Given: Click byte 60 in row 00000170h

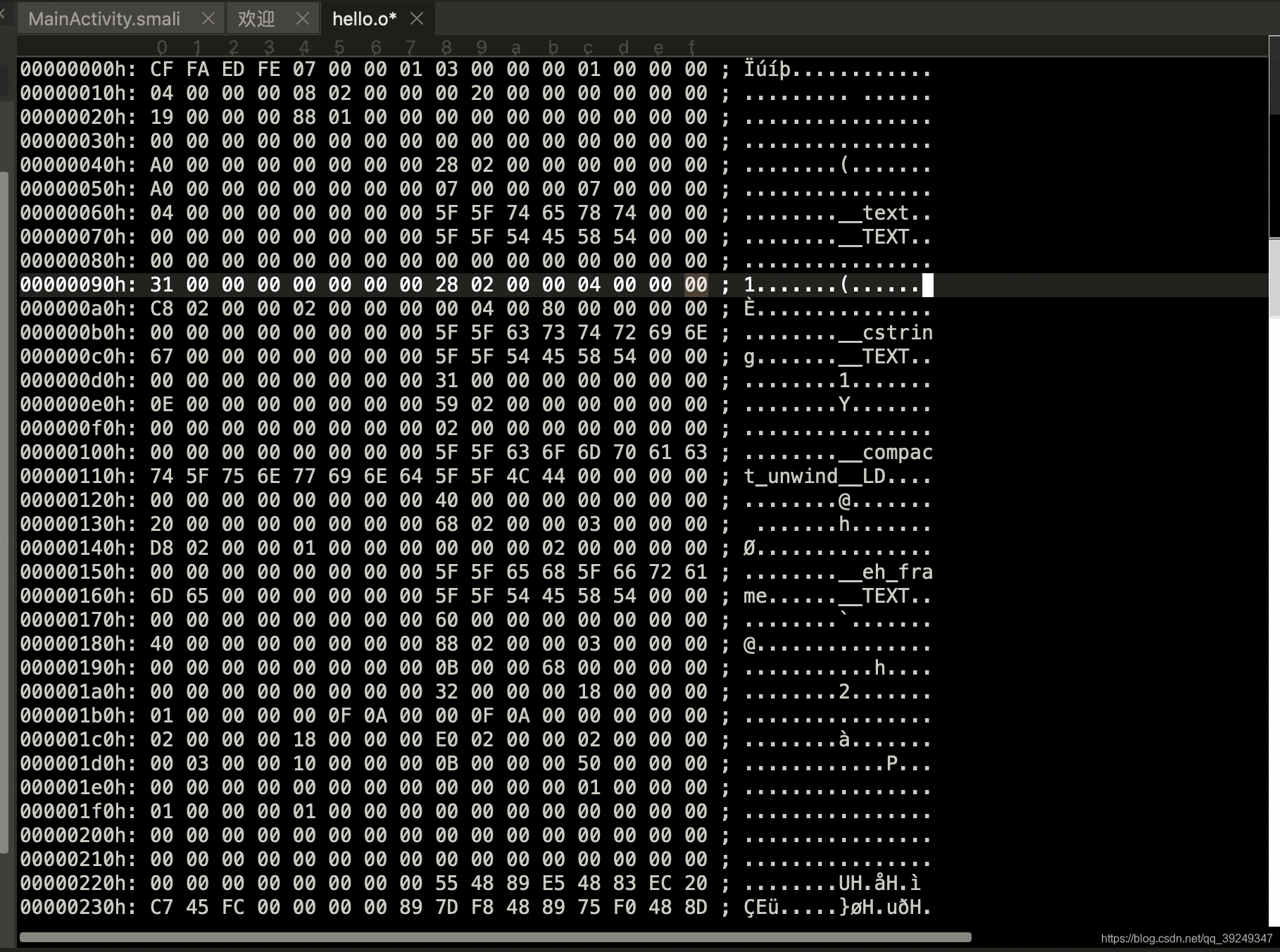Looking at the screenshot, I should [446, 620].
